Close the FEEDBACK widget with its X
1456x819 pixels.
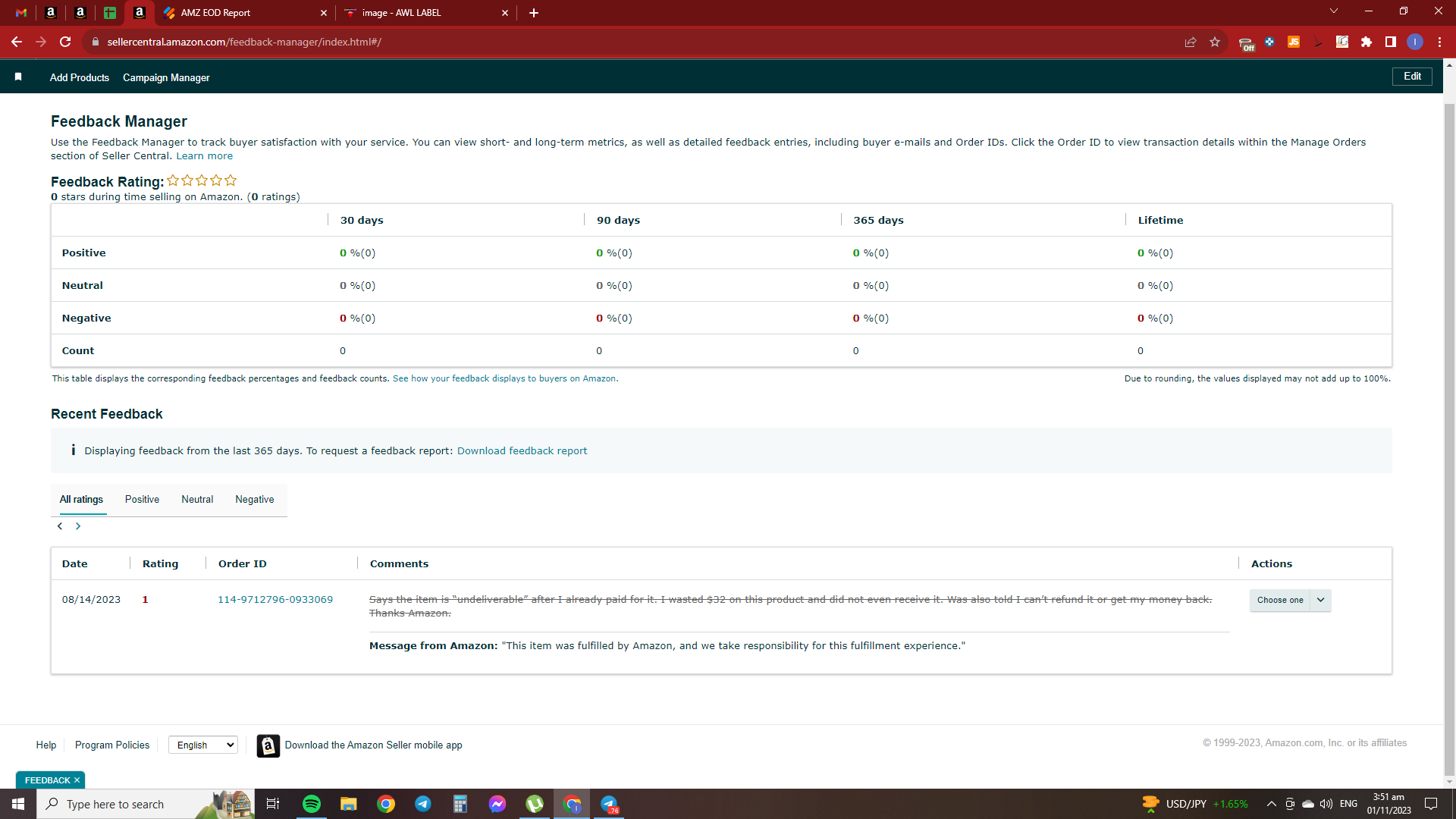click(77, 780)
